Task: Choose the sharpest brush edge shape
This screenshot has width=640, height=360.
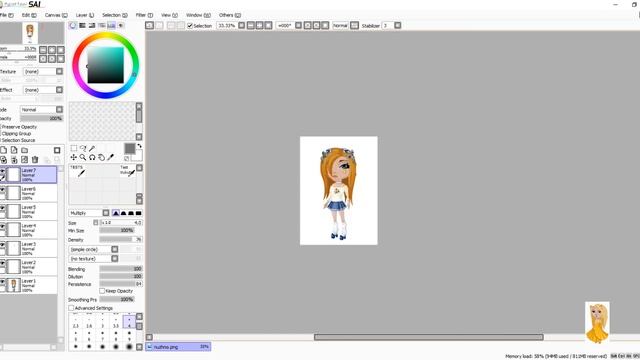Action: click(116, 213)
